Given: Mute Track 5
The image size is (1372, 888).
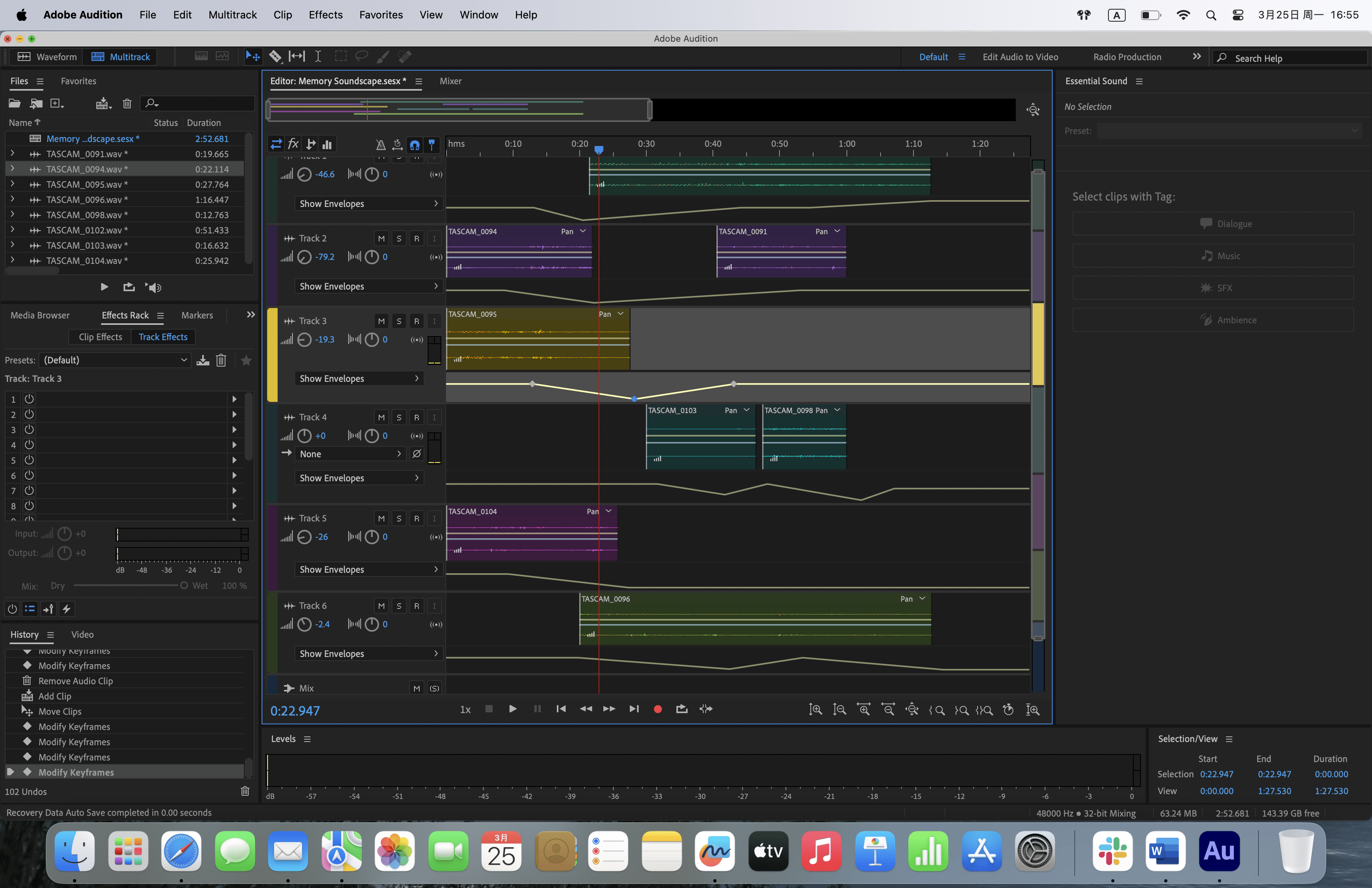Looking at the screenshot, I should [x=381, y=519].
